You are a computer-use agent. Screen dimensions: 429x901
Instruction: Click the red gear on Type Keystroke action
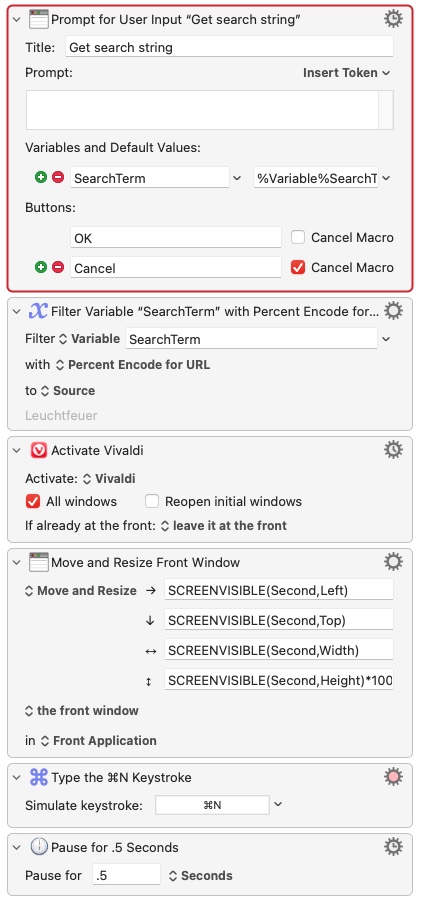(393, 777)
